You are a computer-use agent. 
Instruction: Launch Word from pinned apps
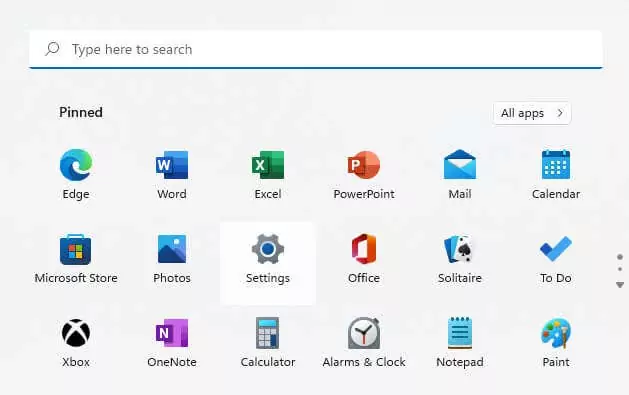coord(172,174)
